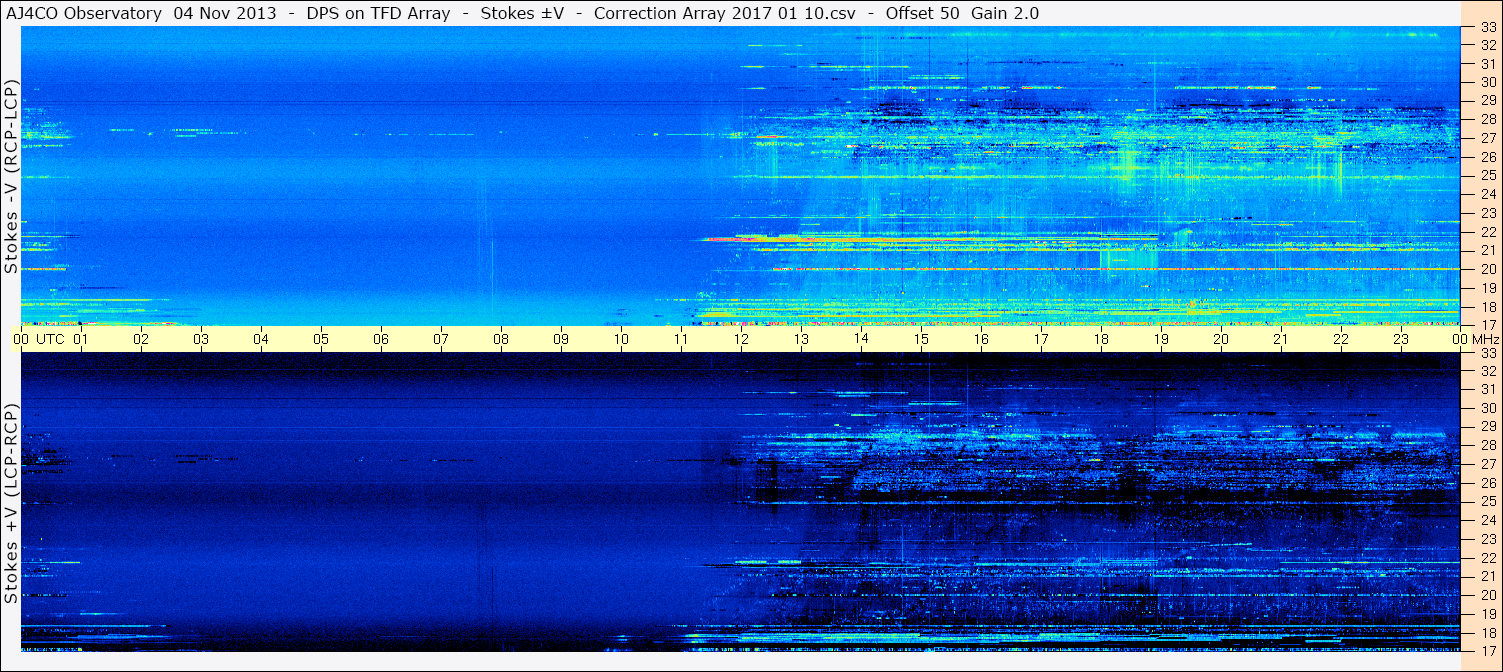The height and width of the screenshot is (672, 1503).
Task: Click 27 MHz label of Stokes -V panel
Action: (1488, 138)
